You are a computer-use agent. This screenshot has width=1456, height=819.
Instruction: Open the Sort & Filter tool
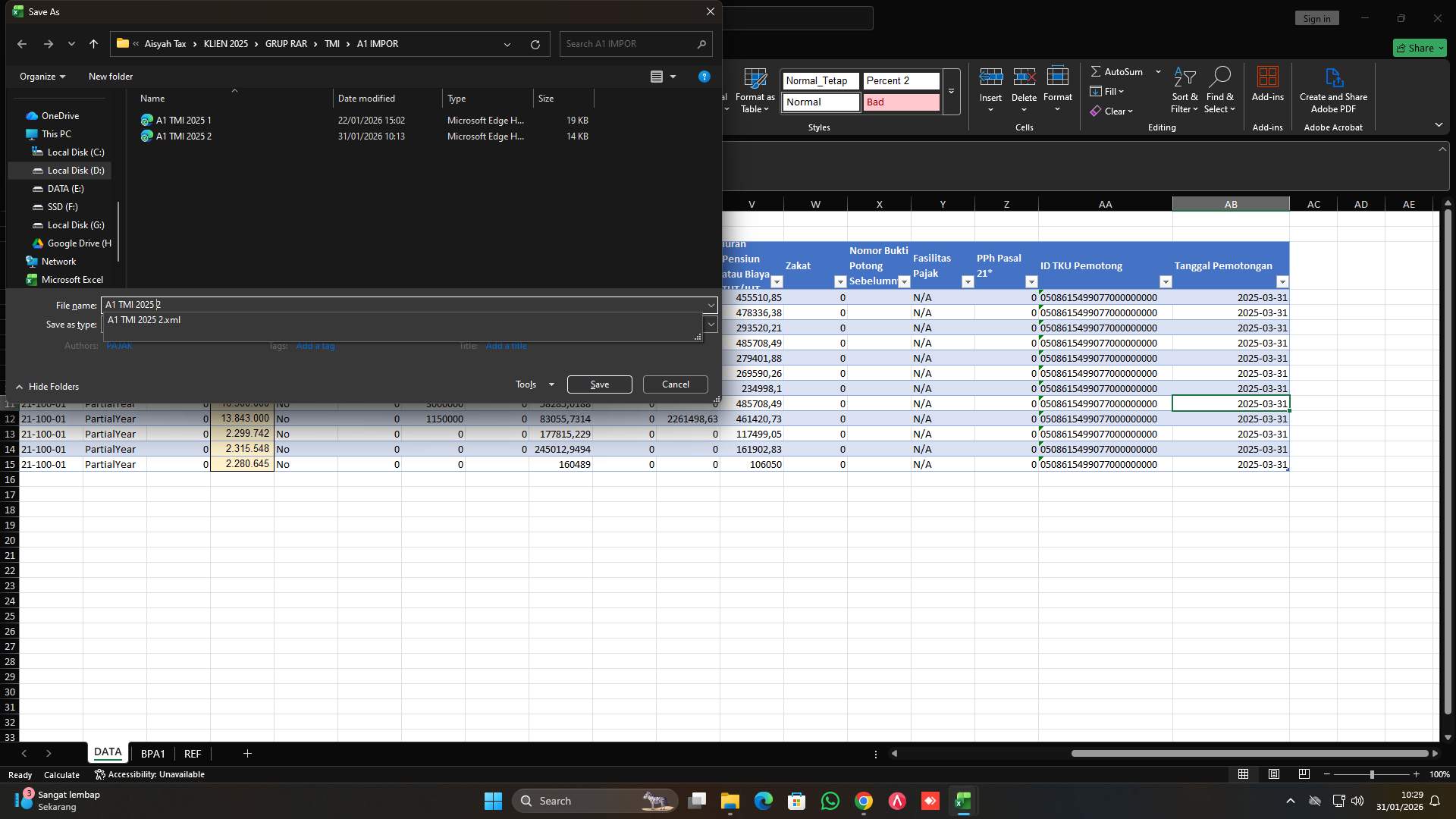tap(1185, 89)
